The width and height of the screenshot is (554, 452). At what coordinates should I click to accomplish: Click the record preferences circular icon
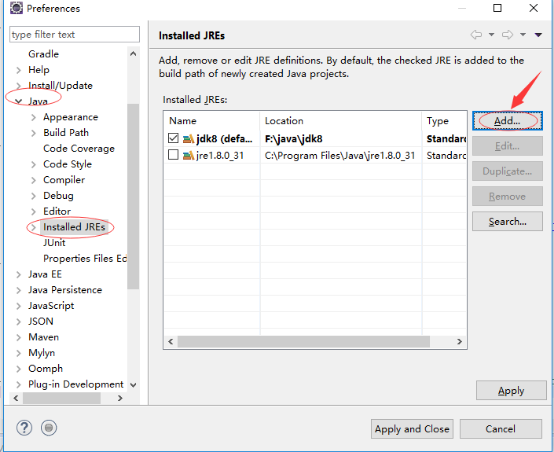point(49,428)
